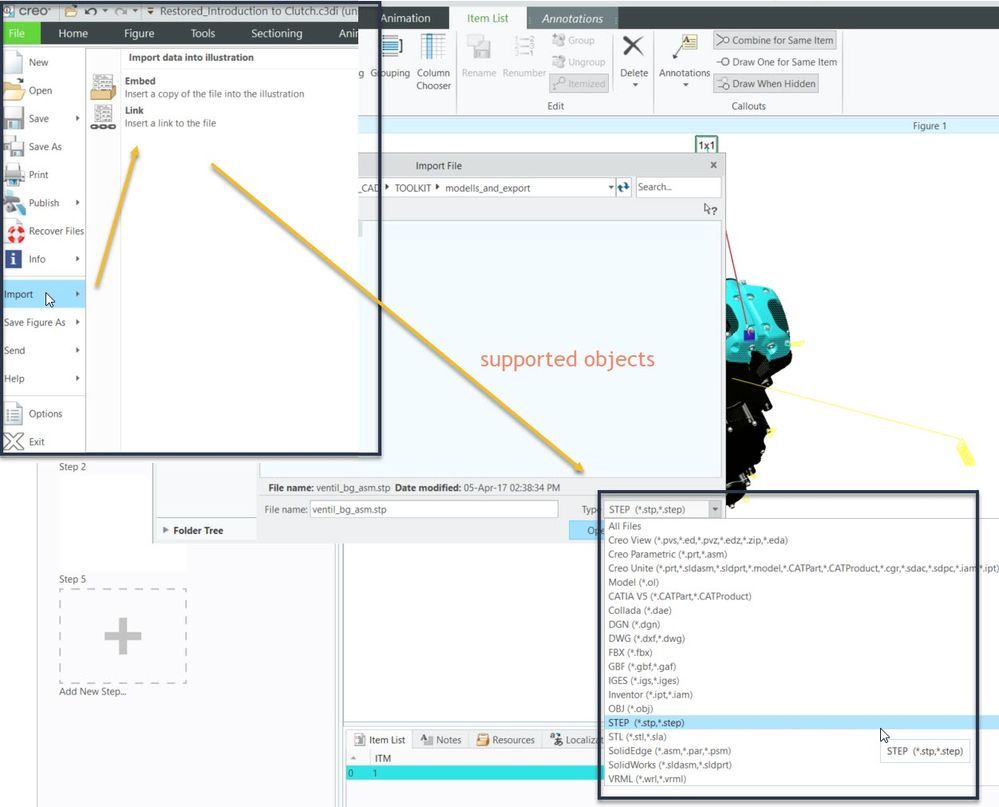Click the Open folder icon
This screenshot has height=807, width=999.
[13, 90]
